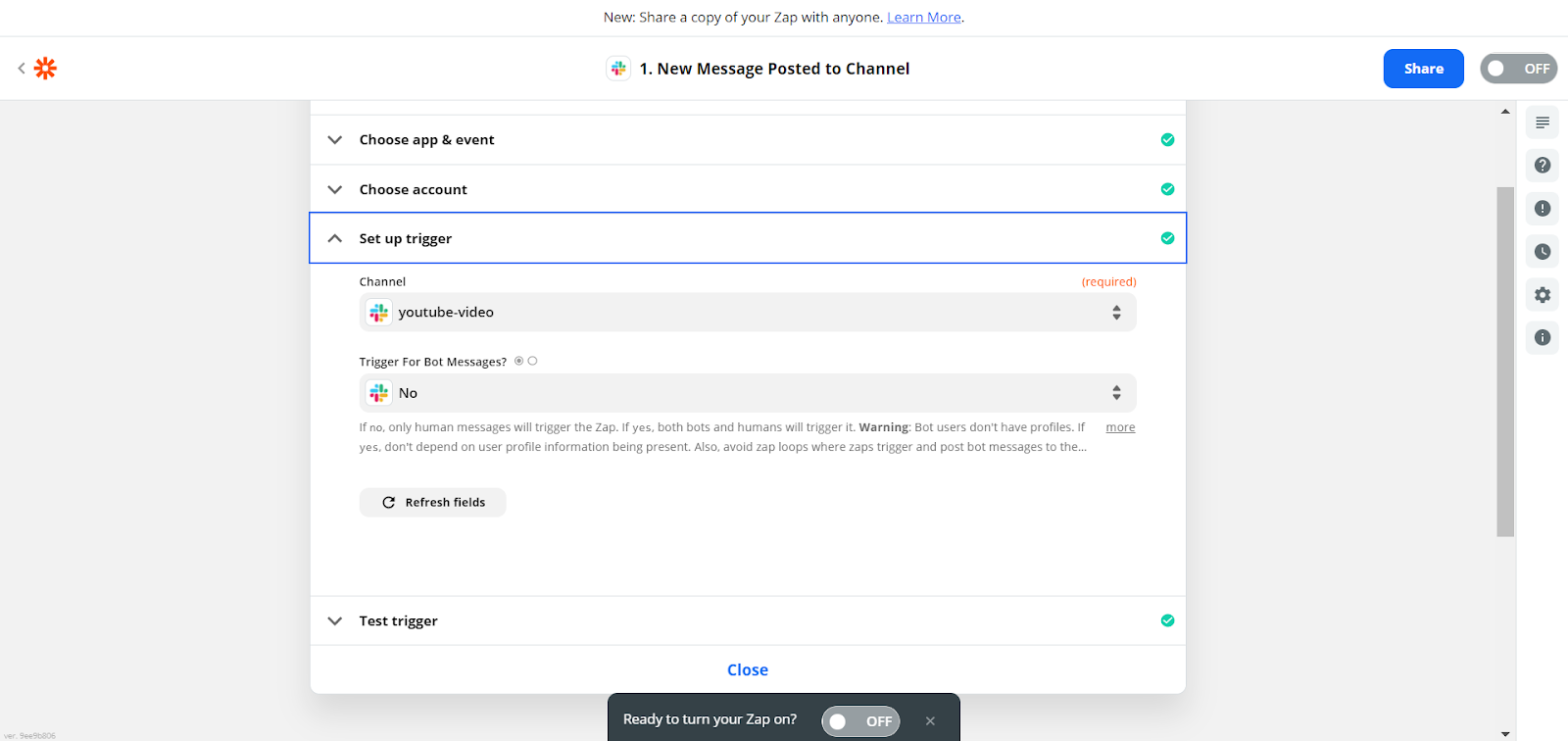Image resolution: width=1568 pixels, height=741 pixels.
Task: Expand the Choose account section
Action: pos(413,190)
